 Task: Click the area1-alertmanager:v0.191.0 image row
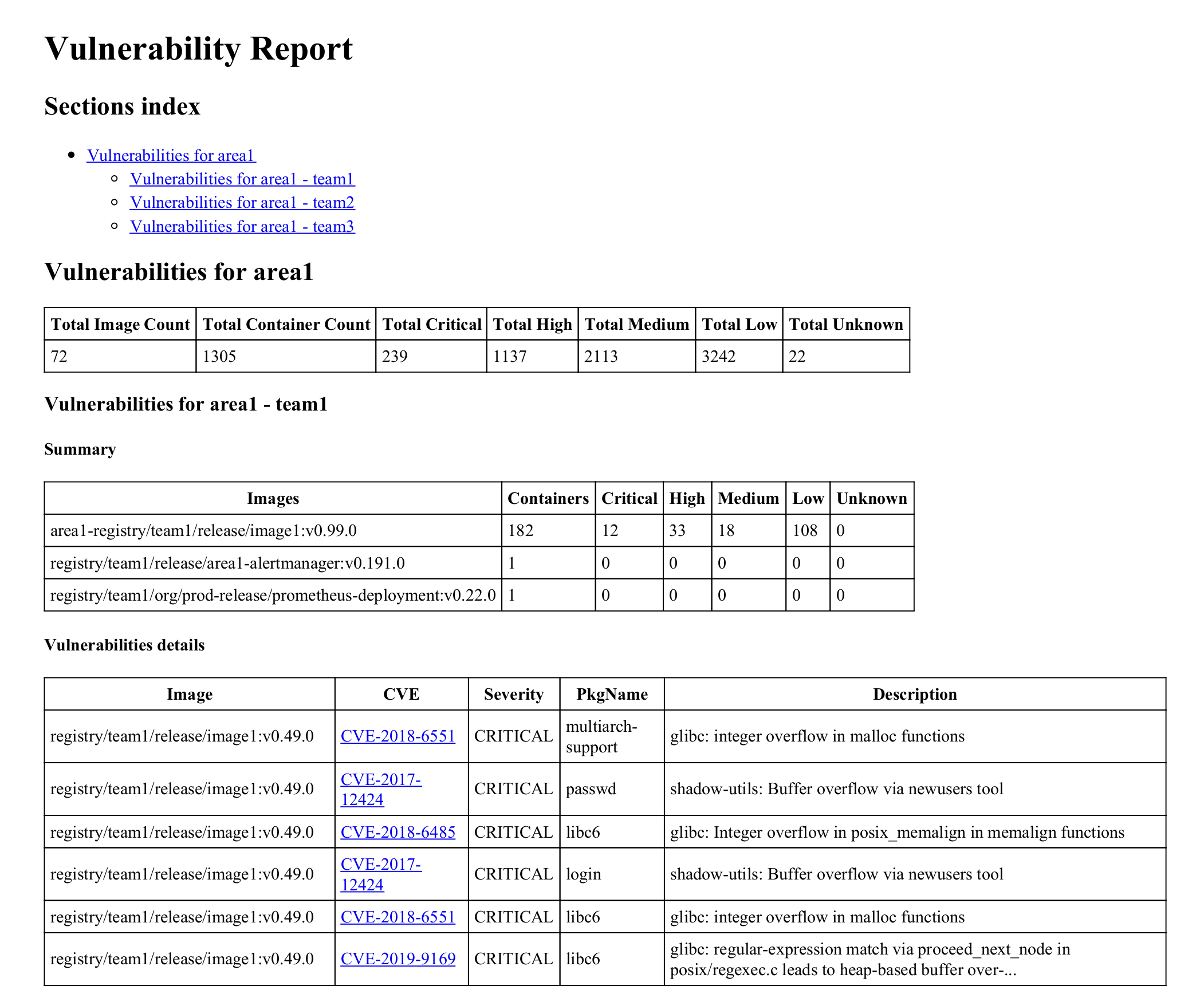tap(227, 563)
